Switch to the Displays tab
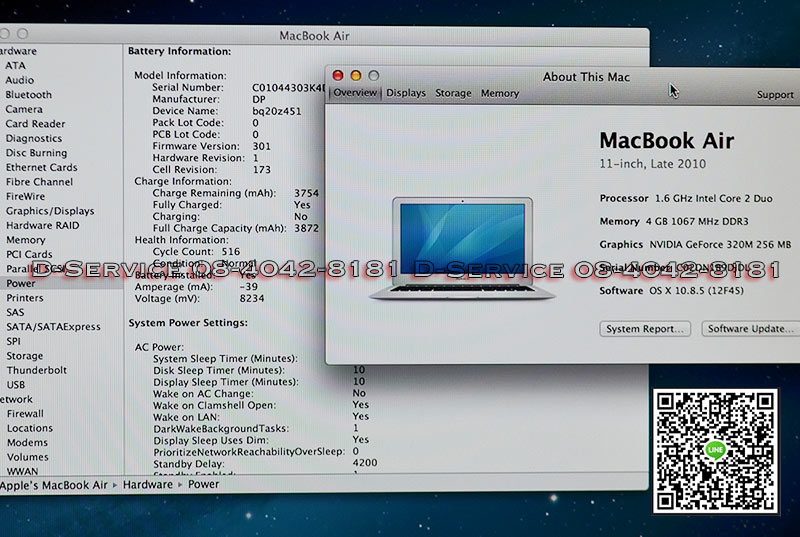The width and height of the screenshot is (800, 537). coord(406,93)
